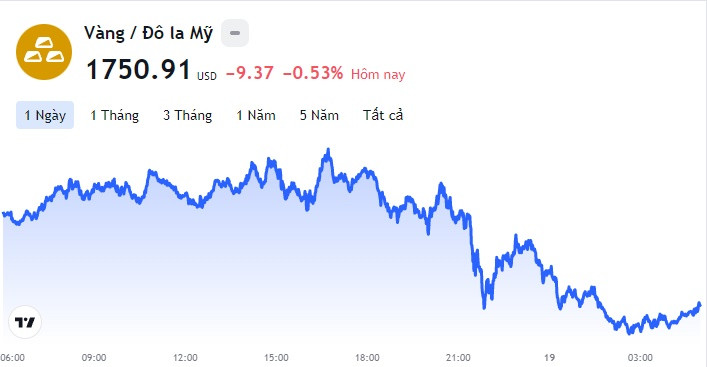This screenshot has width=707, height=367.
Task: Select the Tất cả time range
Action: [383, 115]
